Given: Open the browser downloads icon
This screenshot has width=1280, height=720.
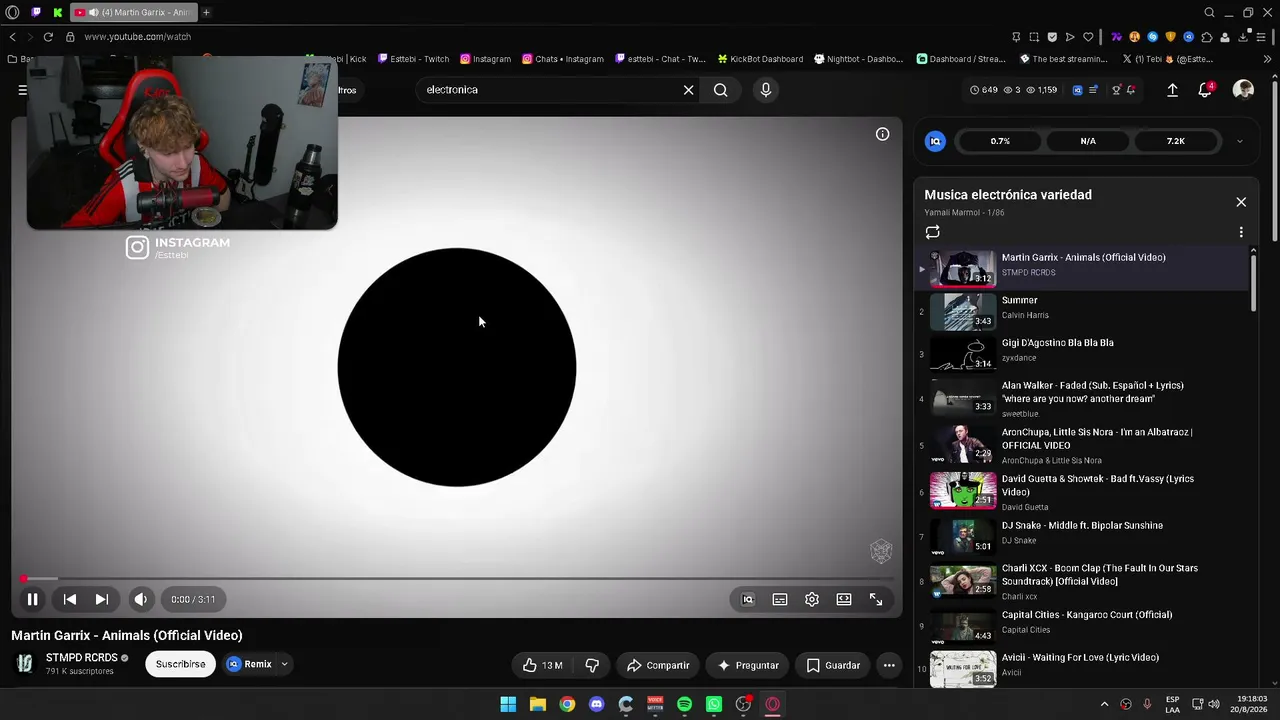Looking at the screenshot, I should [1243, 37].
